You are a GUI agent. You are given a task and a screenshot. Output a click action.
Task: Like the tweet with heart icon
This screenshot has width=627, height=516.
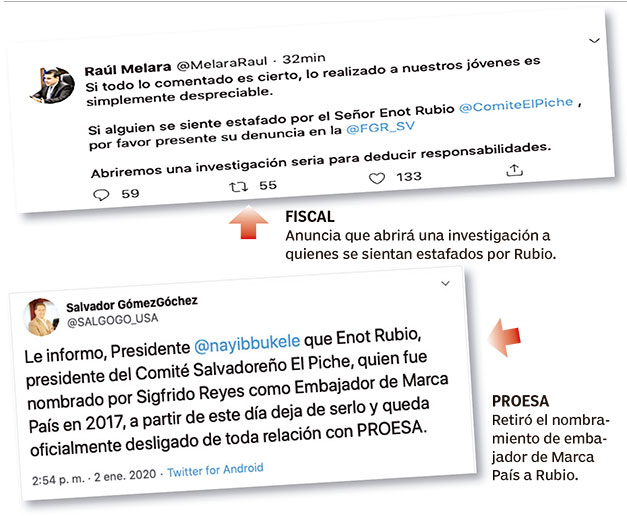tap(377, 178)
